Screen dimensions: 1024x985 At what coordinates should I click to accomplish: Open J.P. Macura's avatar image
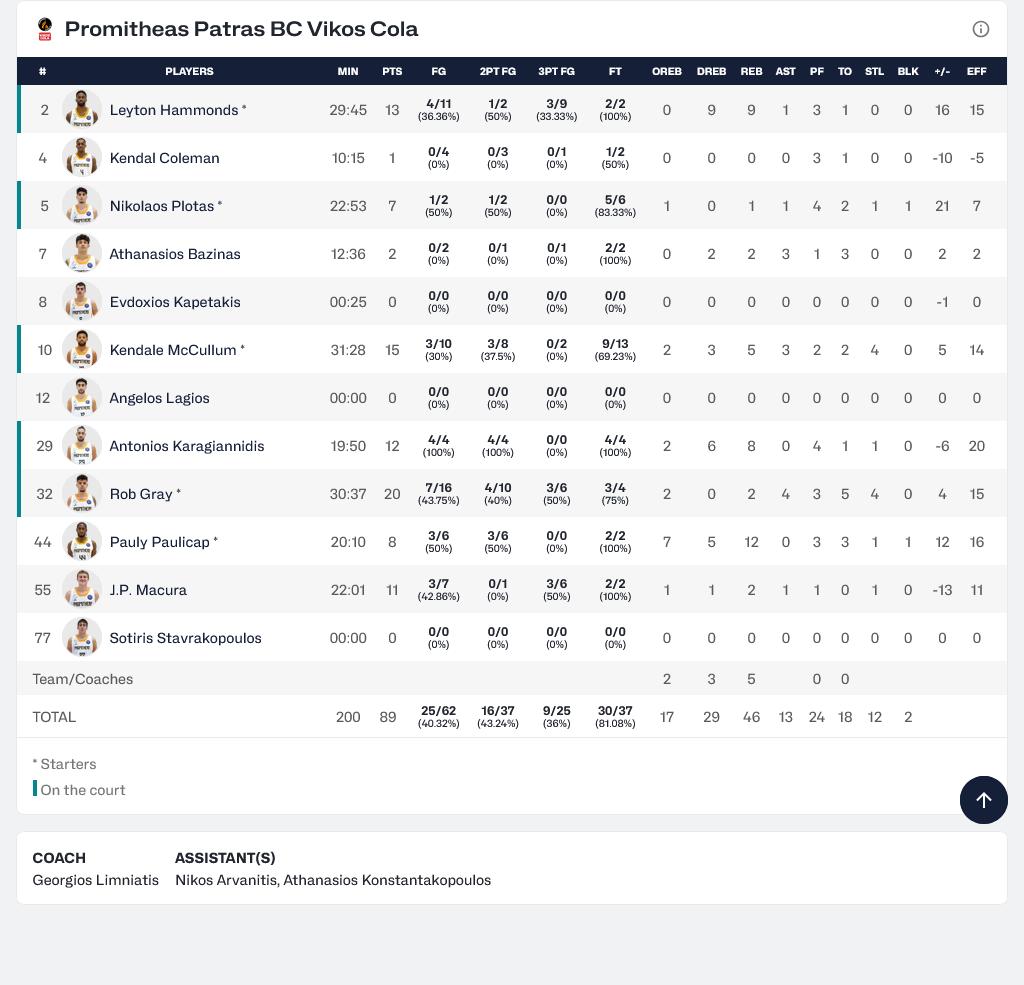pos(81,590)
